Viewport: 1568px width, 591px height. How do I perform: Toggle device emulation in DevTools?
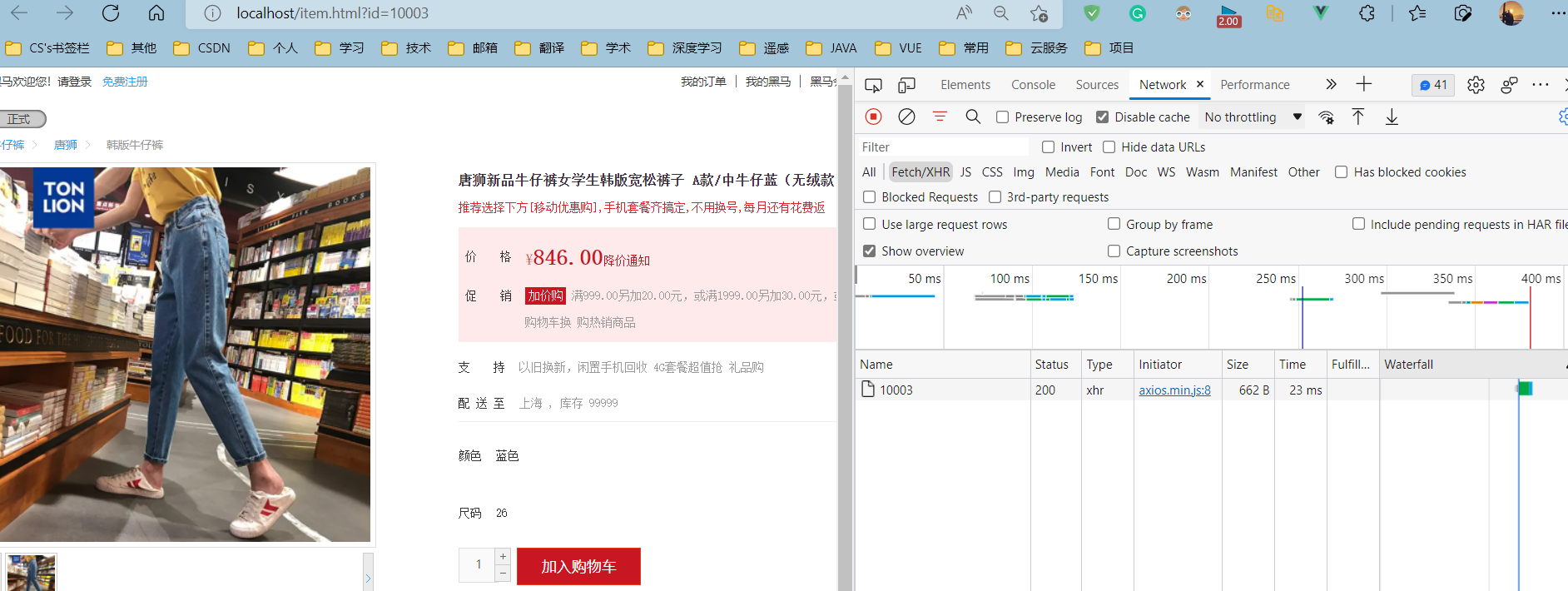(x=906, y=85)
